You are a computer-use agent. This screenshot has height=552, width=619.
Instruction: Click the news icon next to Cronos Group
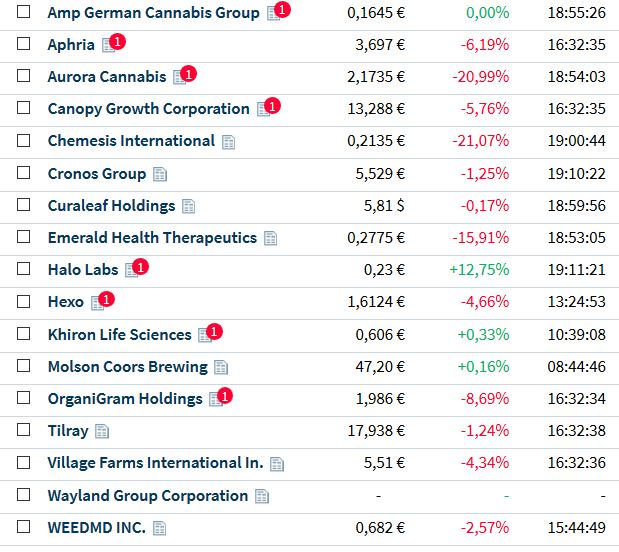click(160, 174)
